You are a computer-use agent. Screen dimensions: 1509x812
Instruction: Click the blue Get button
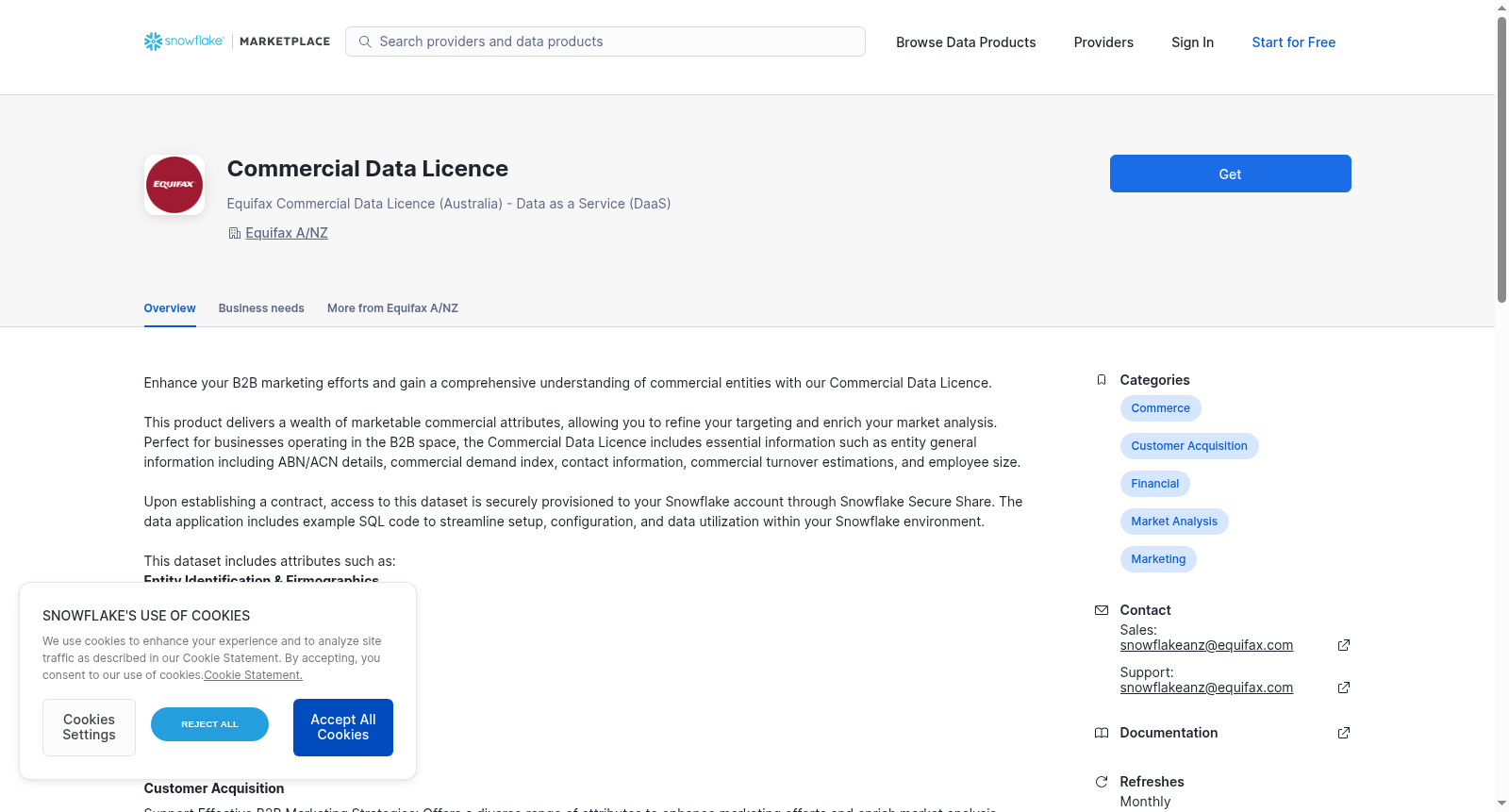coord(1230,174)
